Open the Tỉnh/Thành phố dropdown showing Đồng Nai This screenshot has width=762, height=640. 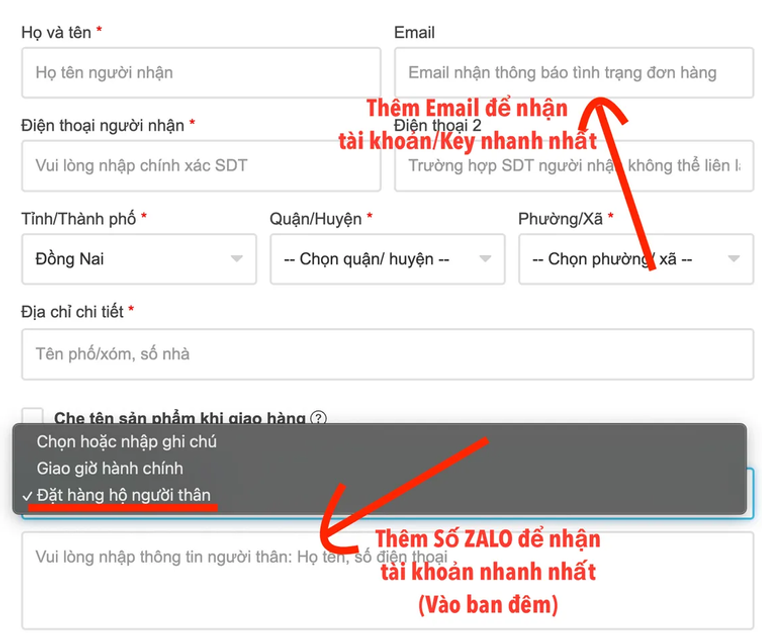coord(139,259)
